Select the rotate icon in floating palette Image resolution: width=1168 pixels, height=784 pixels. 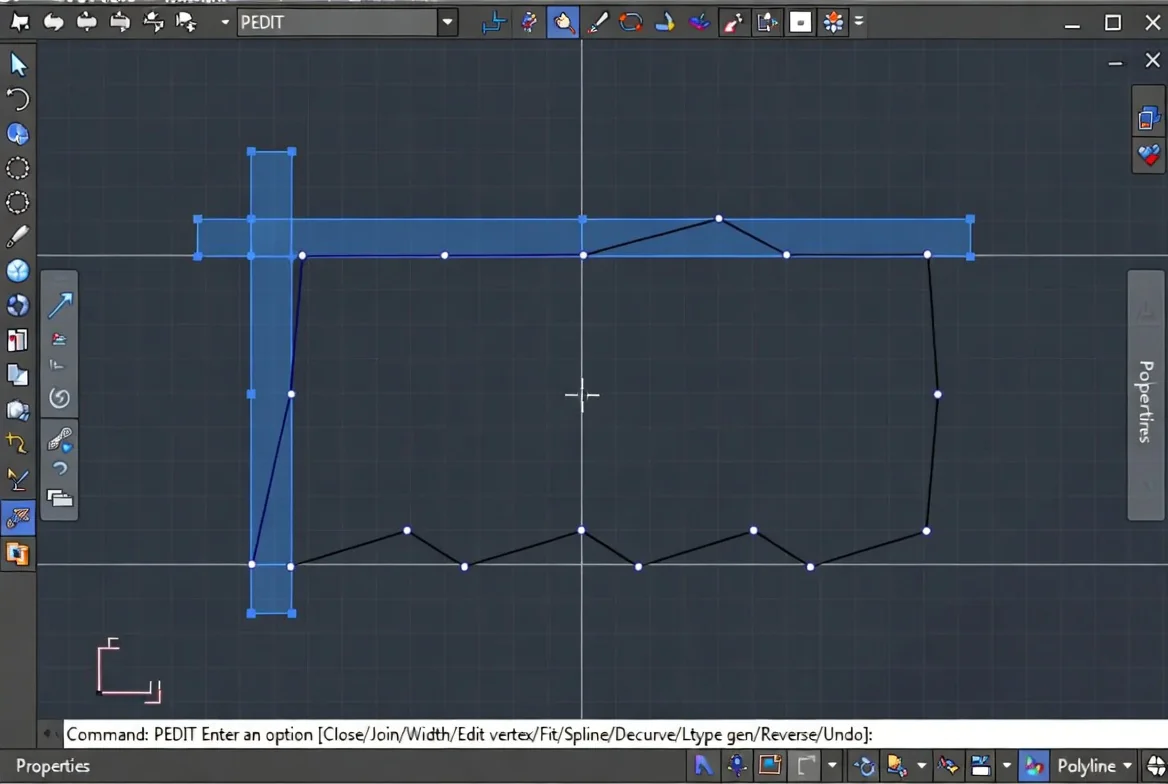point(60,398)
